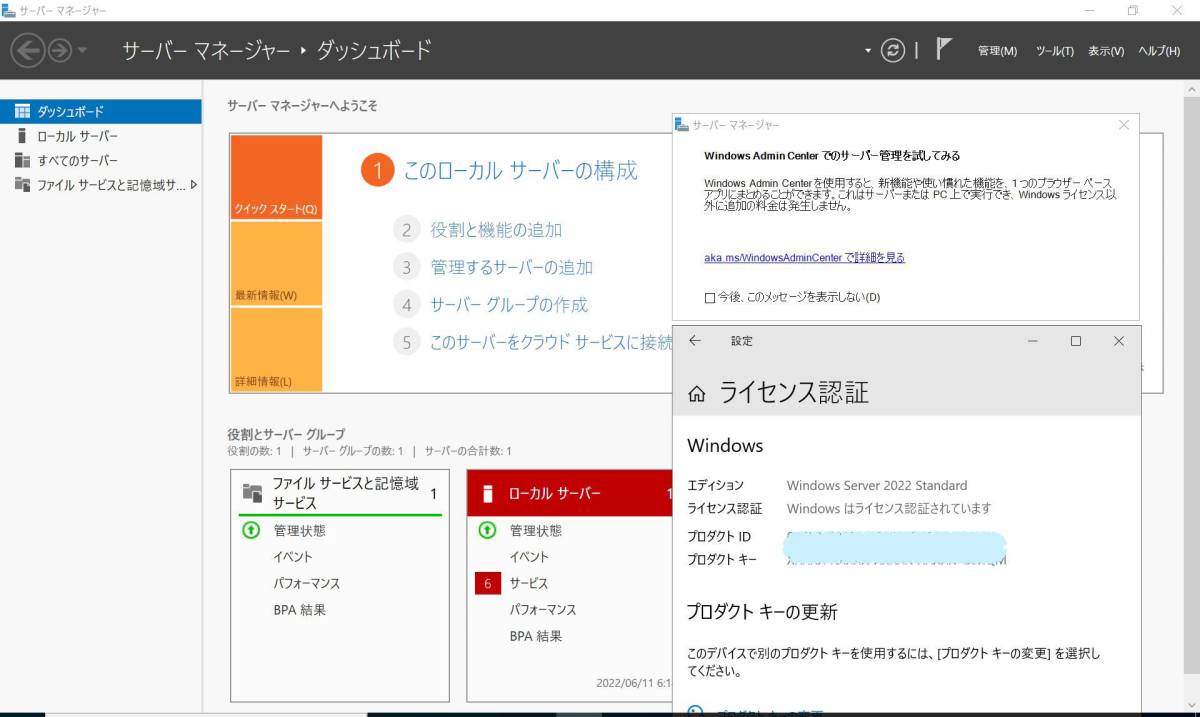This screenshot has width=1200, height=717.
Task: Select ダッシュボード in the sidebar
Action: pos(100,111)
